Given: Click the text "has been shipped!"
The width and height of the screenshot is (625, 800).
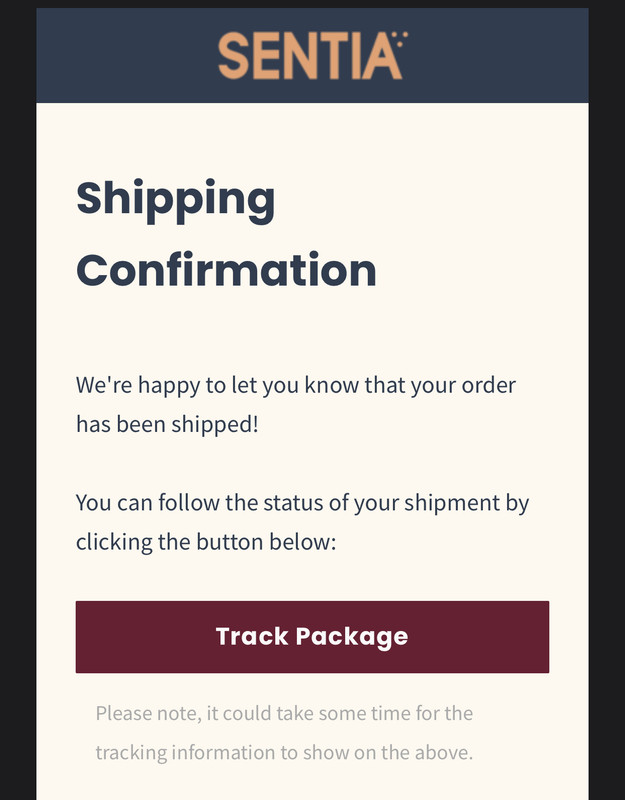Looking at the screenshot, I should pyautogui.click(x=167, y=424).
